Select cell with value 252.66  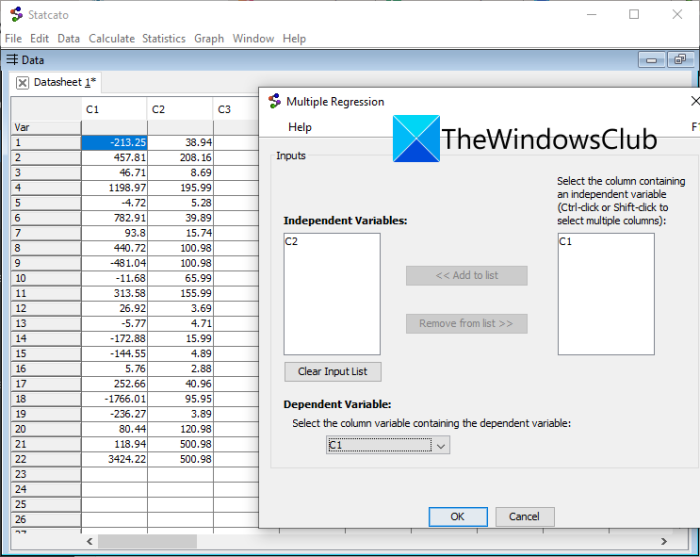point(114,384)
